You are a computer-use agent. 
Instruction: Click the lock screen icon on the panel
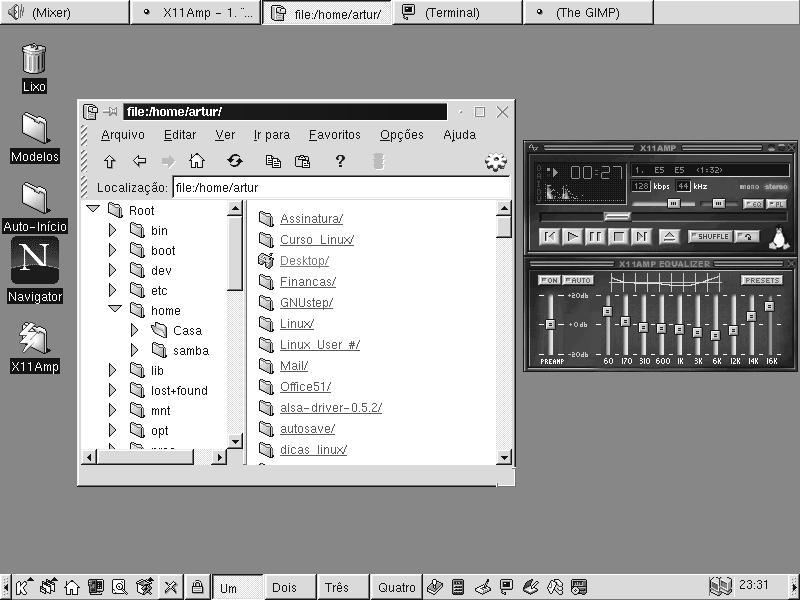pyautogui.click(x=197, y=587)
